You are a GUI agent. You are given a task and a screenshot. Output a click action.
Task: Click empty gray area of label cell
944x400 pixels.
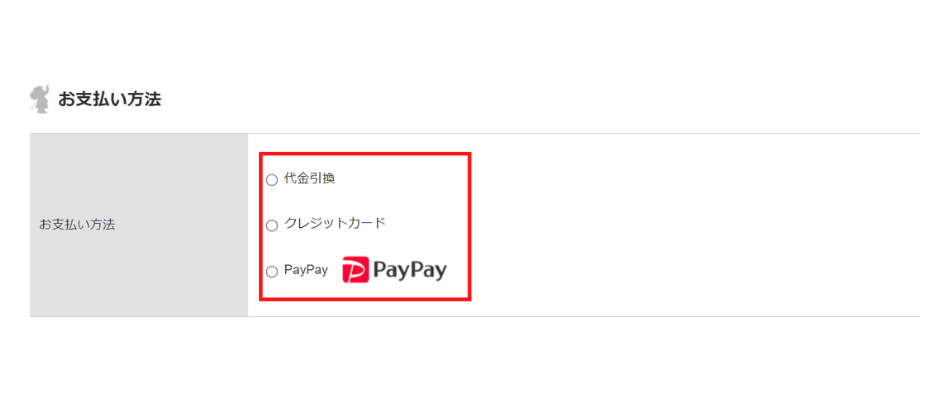click(x=138, y=277)
